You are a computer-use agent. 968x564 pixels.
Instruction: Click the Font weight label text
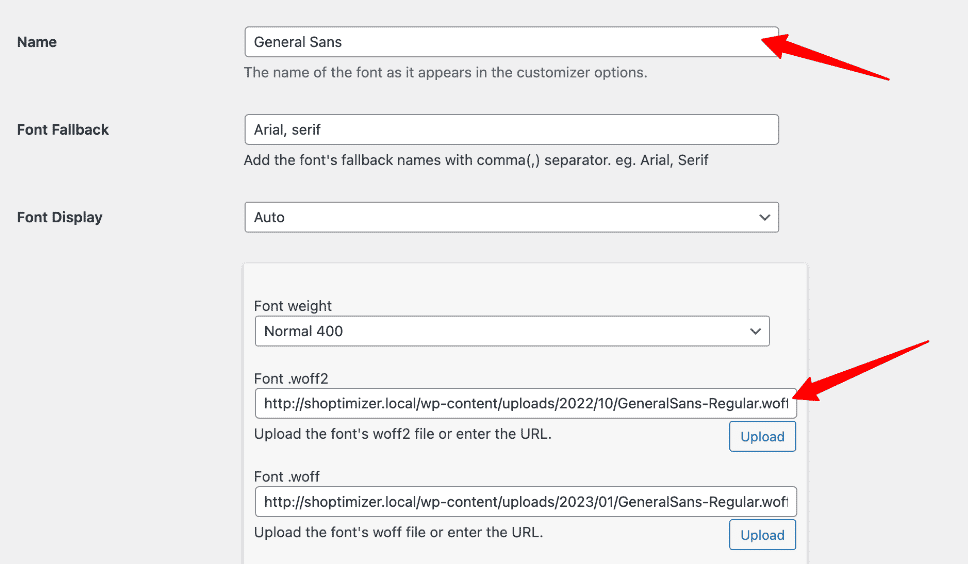pos(293,306)
